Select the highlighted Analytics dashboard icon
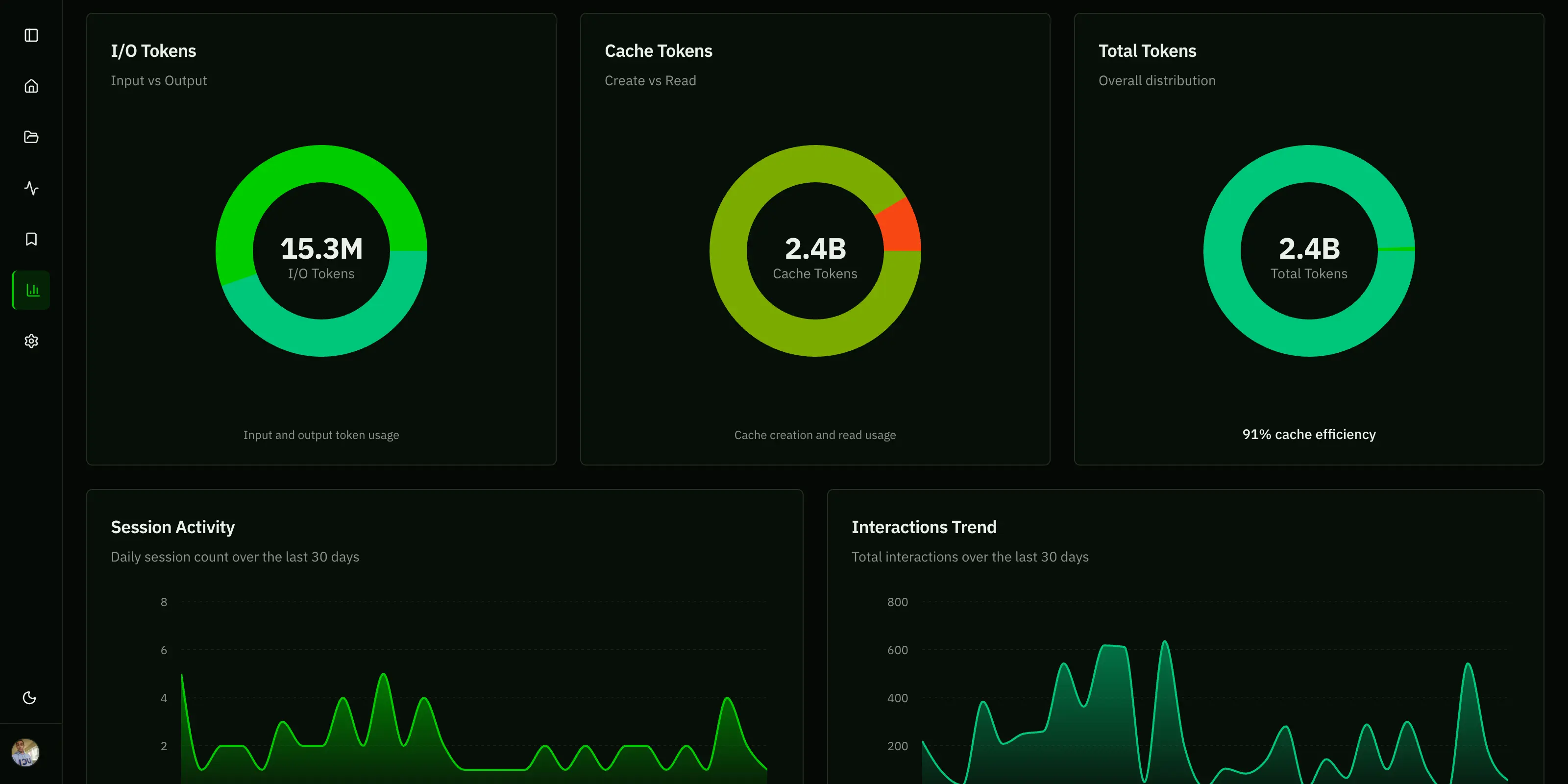Screen dimensions: 1568x784 pos(30,290)
